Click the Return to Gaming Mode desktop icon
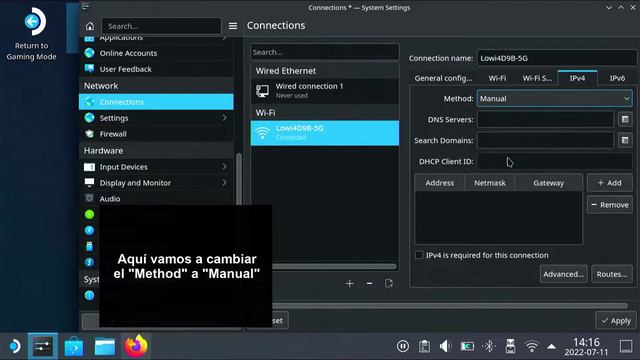 point(32,35)
